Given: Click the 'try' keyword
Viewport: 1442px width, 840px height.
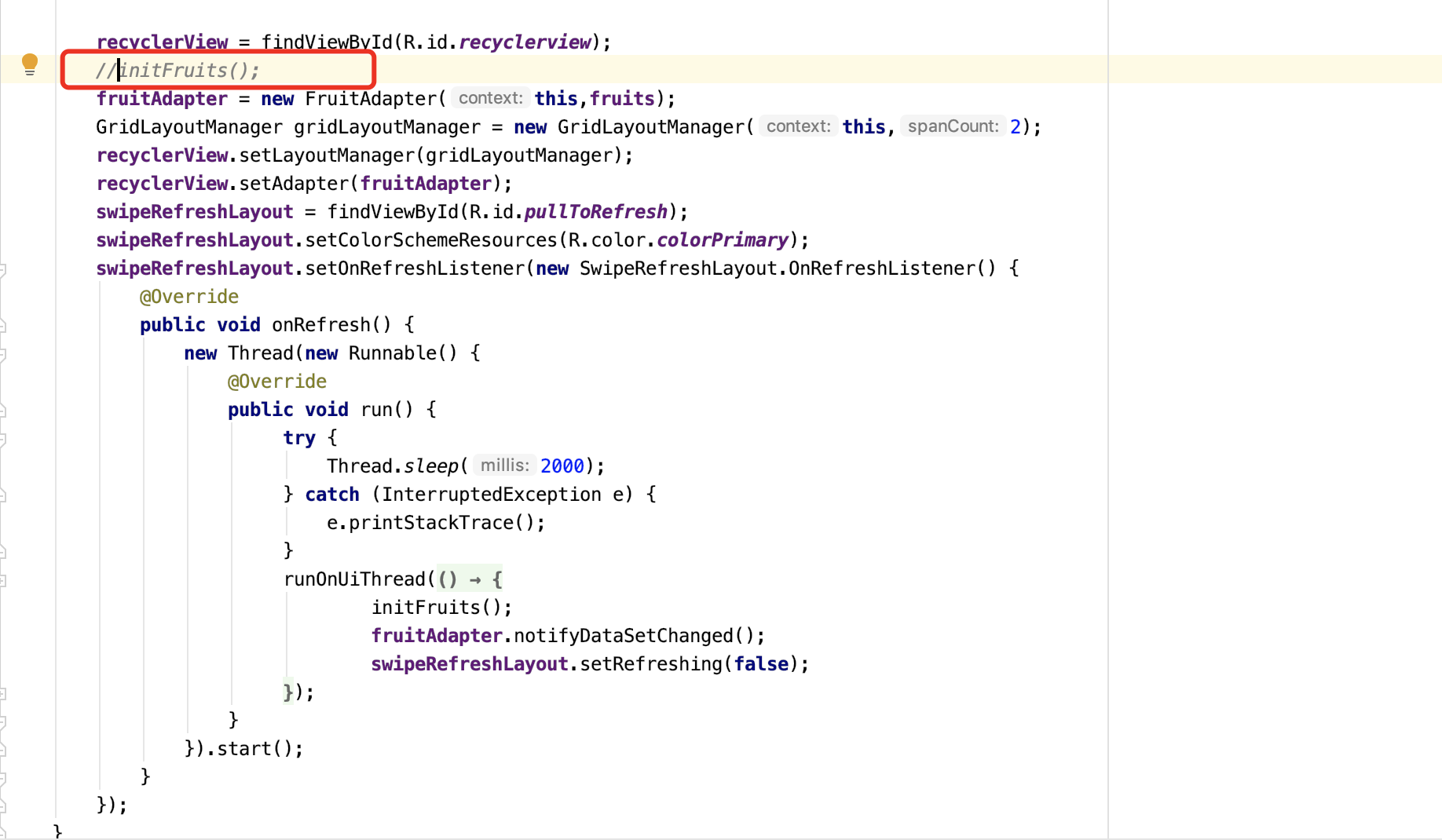Looking at the screenshot, I should tap(299, 438).
